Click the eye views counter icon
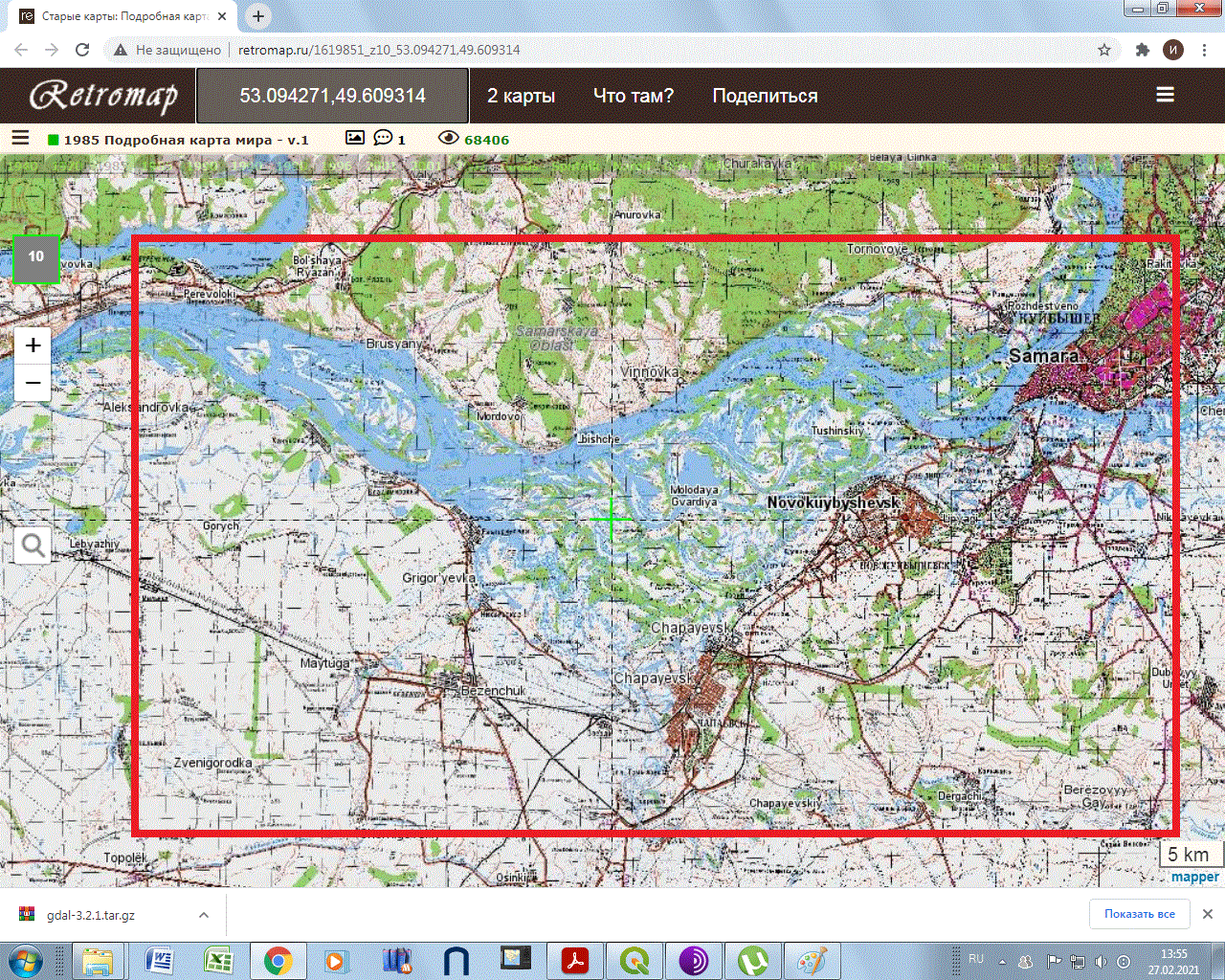 tap(448, 138)
